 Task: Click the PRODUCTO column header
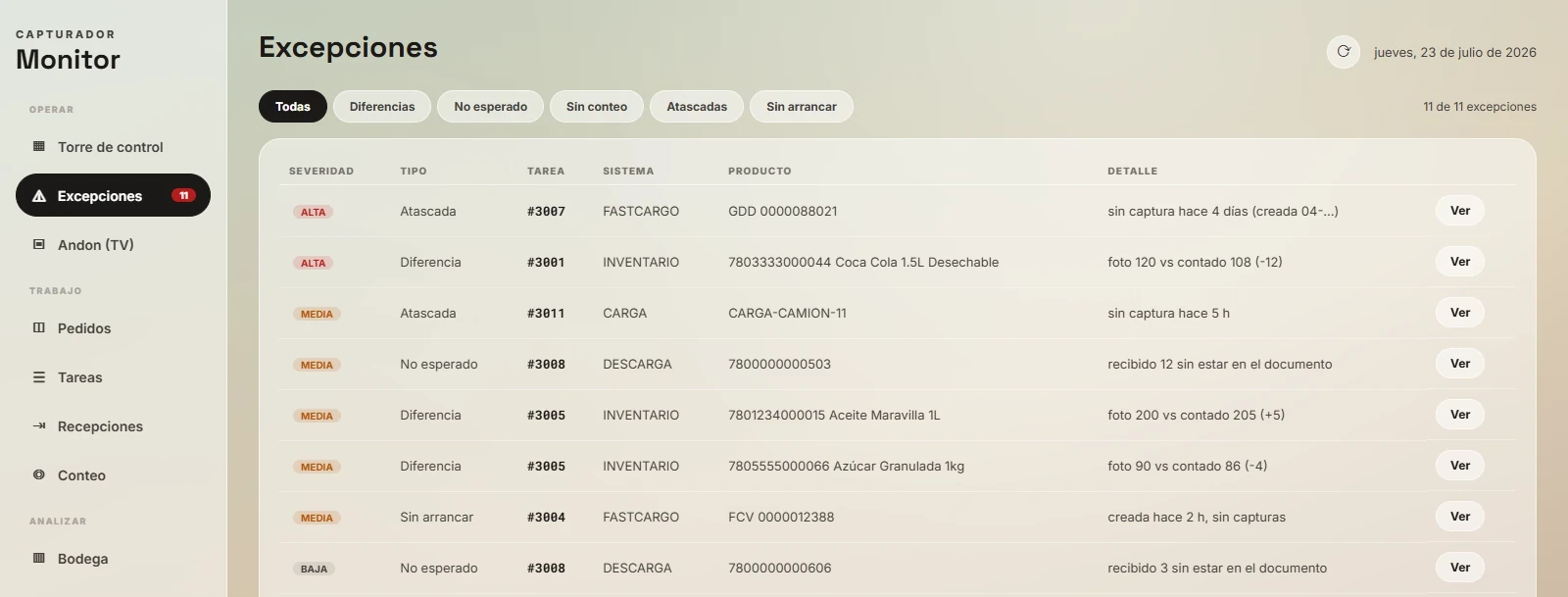(759, 171)
